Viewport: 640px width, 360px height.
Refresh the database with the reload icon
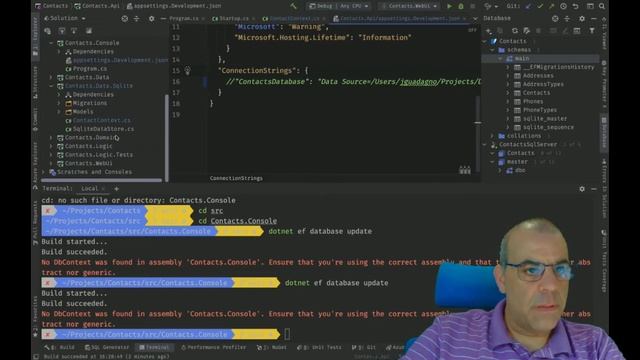click(x=515, y=31)
